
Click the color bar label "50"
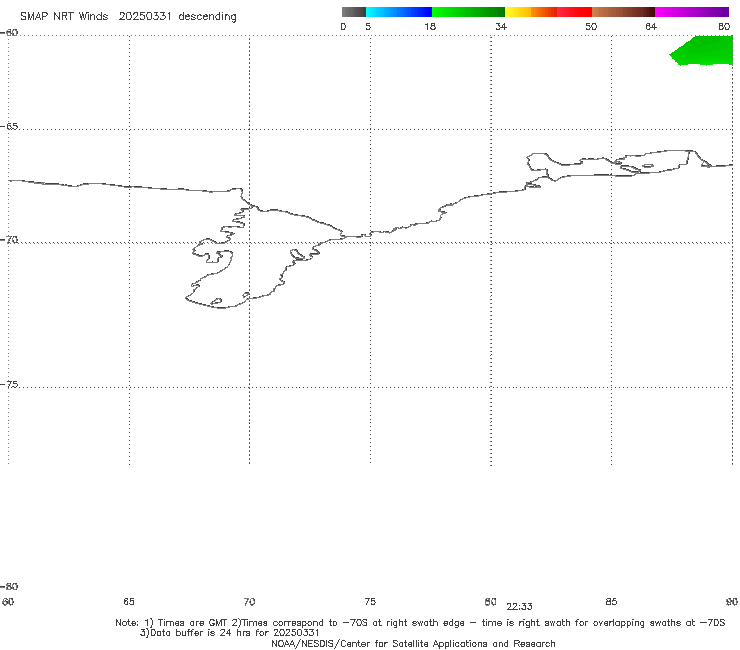pyautogui.click(x=591, y=26)
